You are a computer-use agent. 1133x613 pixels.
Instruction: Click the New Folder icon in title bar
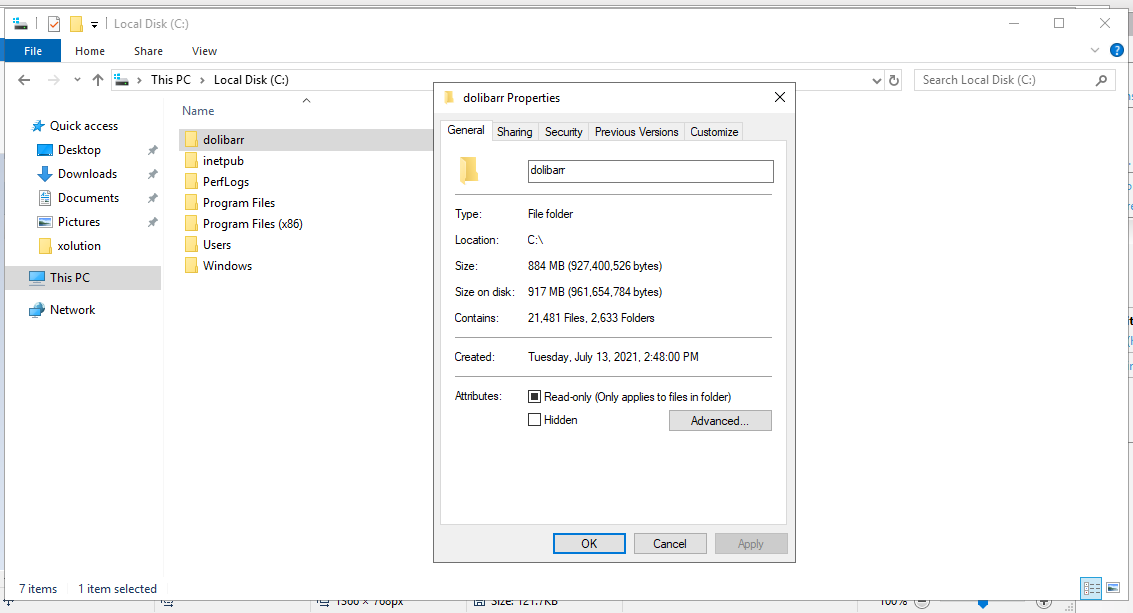76,24
